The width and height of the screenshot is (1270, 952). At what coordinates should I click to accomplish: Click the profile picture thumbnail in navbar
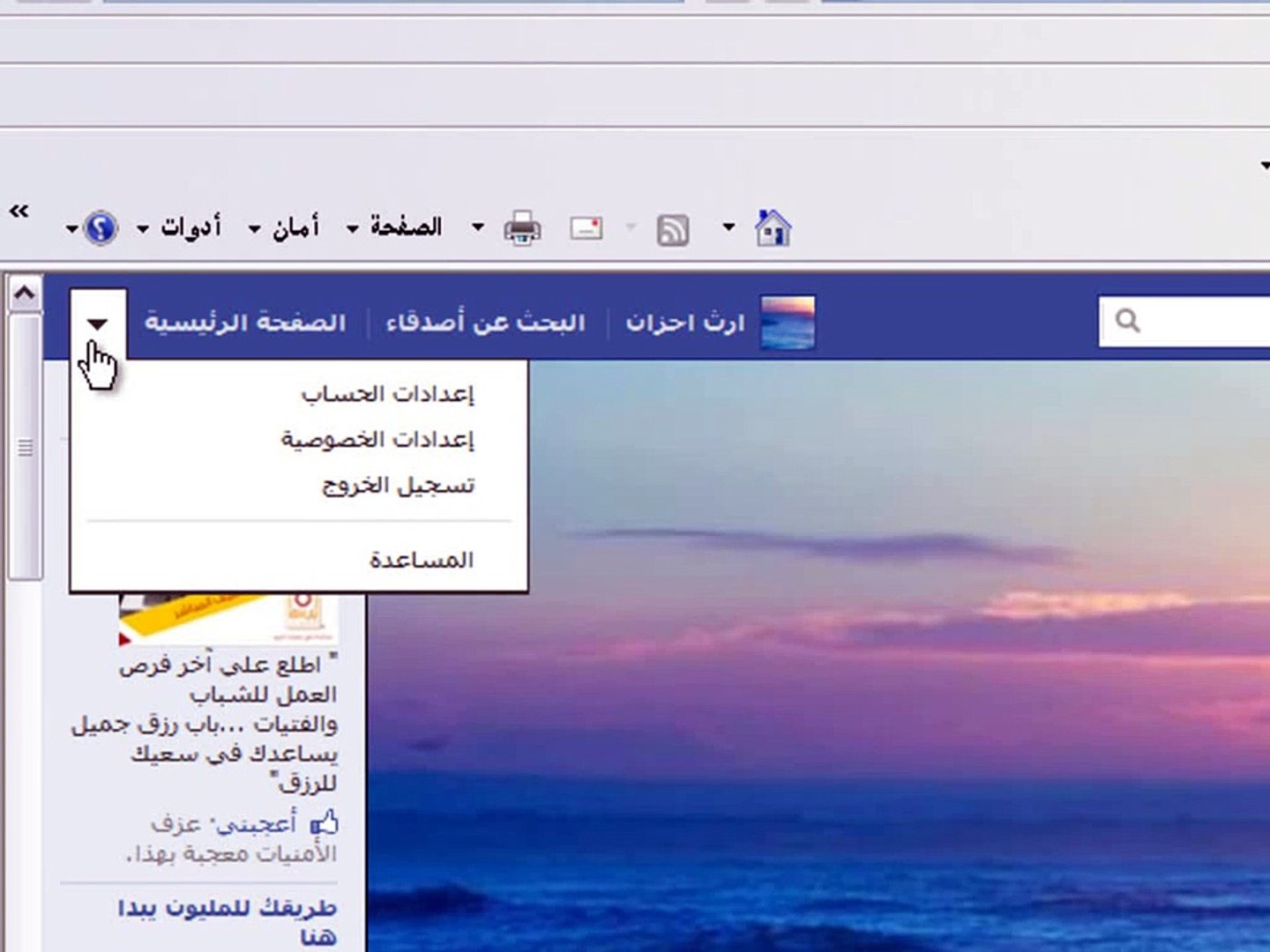[x=788, y=323]
